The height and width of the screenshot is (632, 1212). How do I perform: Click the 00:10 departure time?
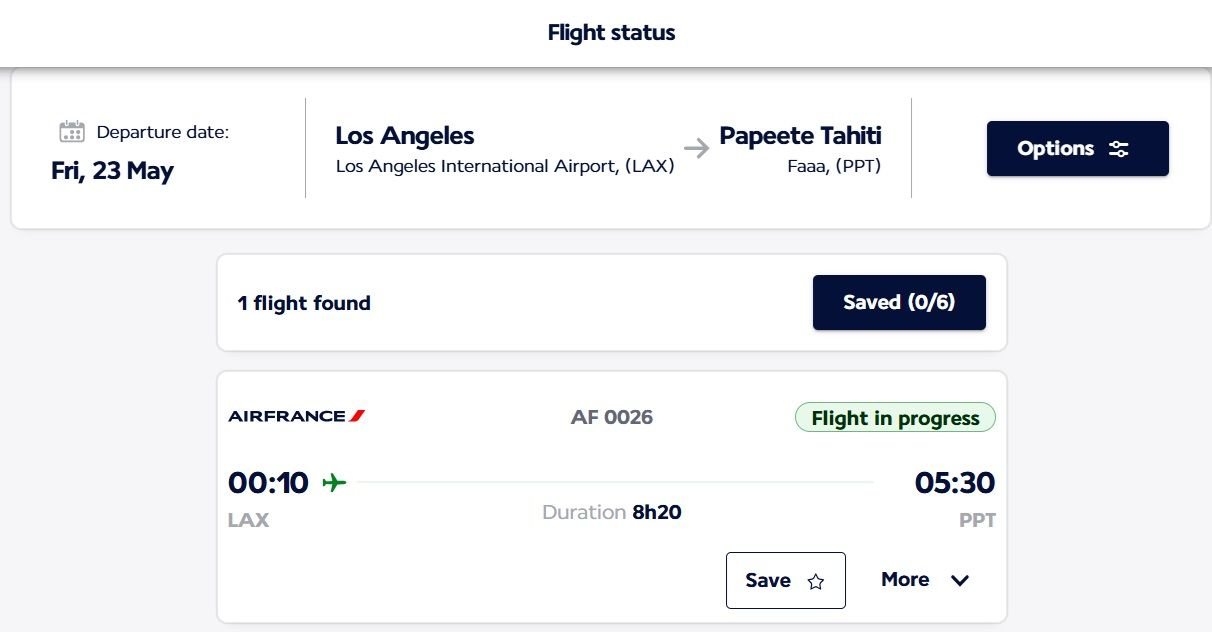click(268, 483)
